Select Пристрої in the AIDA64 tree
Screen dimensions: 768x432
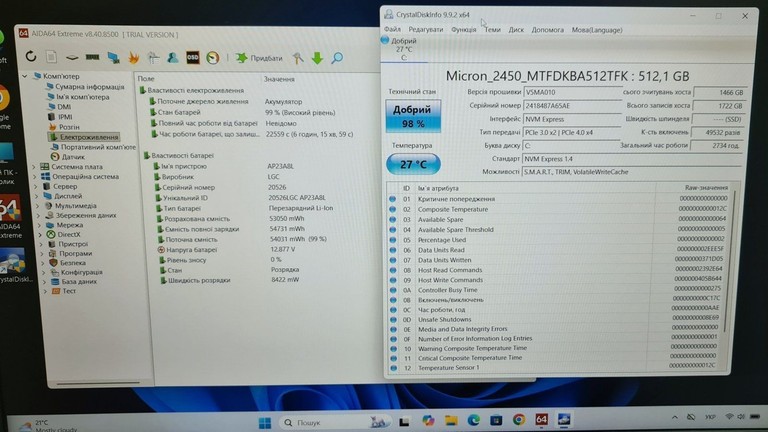(72, 243)
